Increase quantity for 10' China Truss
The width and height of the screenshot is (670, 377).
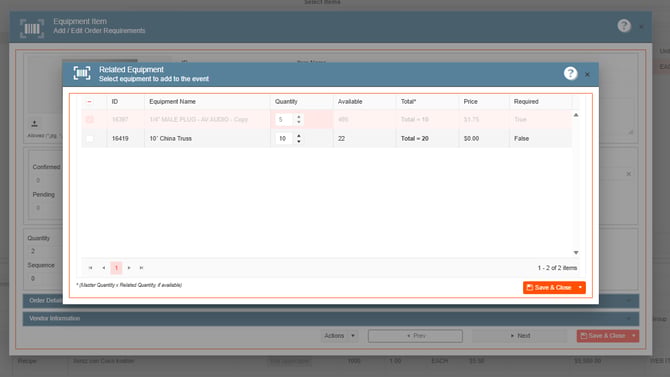(298, 136)
